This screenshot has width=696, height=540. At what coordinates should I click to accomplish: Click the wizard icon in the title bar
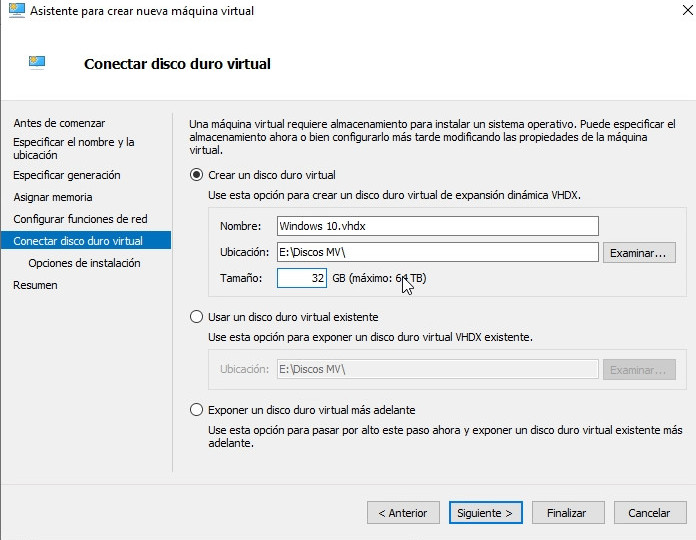[16, 11]
